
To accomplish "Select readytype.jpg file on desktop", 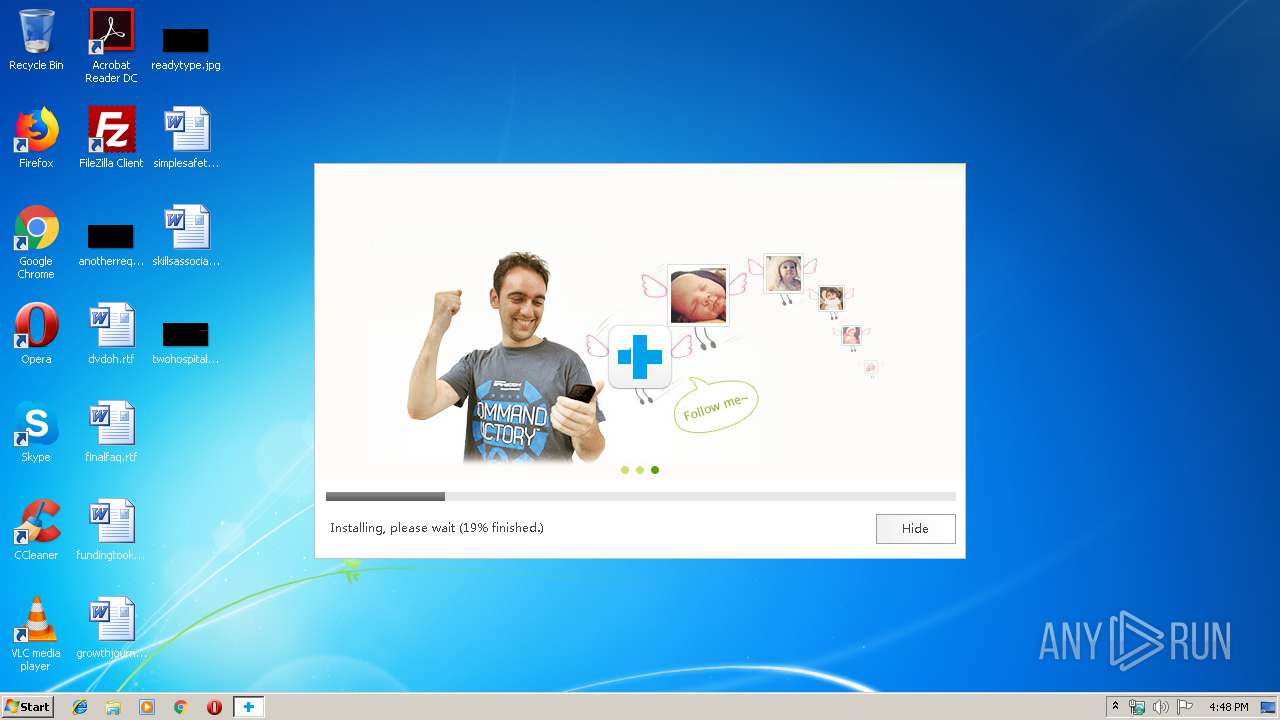I will point(186,46).
